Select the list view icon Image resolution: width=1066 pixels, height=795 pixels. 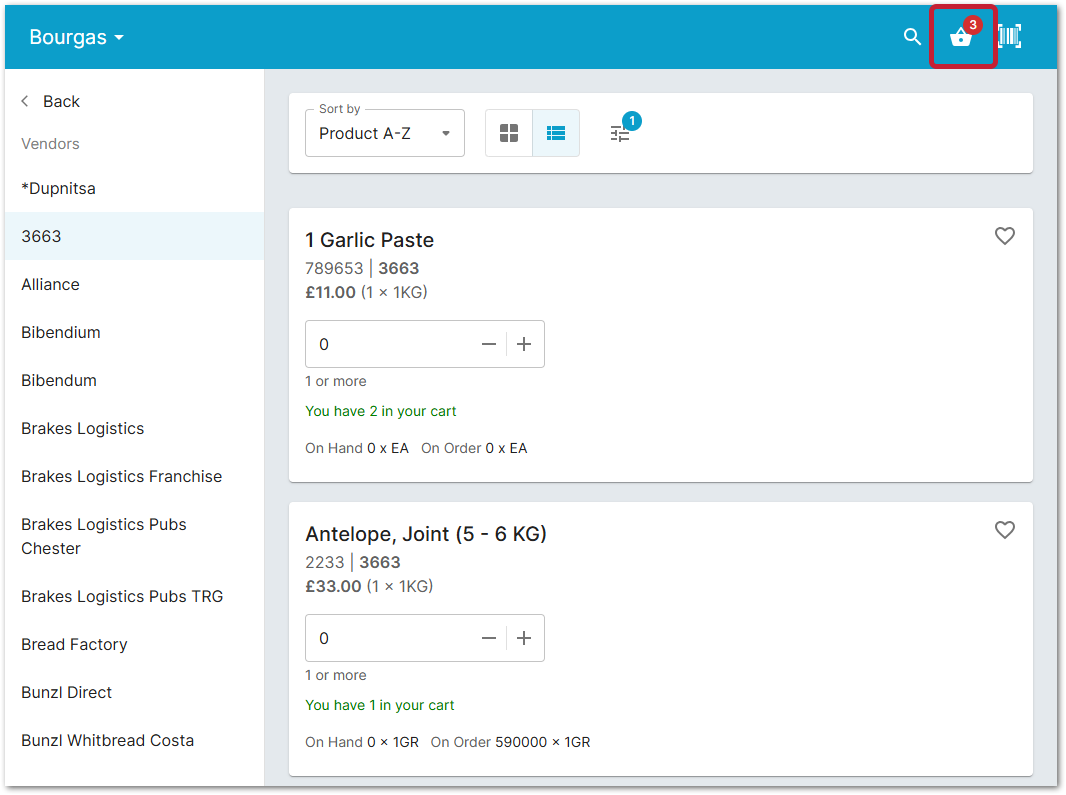[x=556, y=132]
